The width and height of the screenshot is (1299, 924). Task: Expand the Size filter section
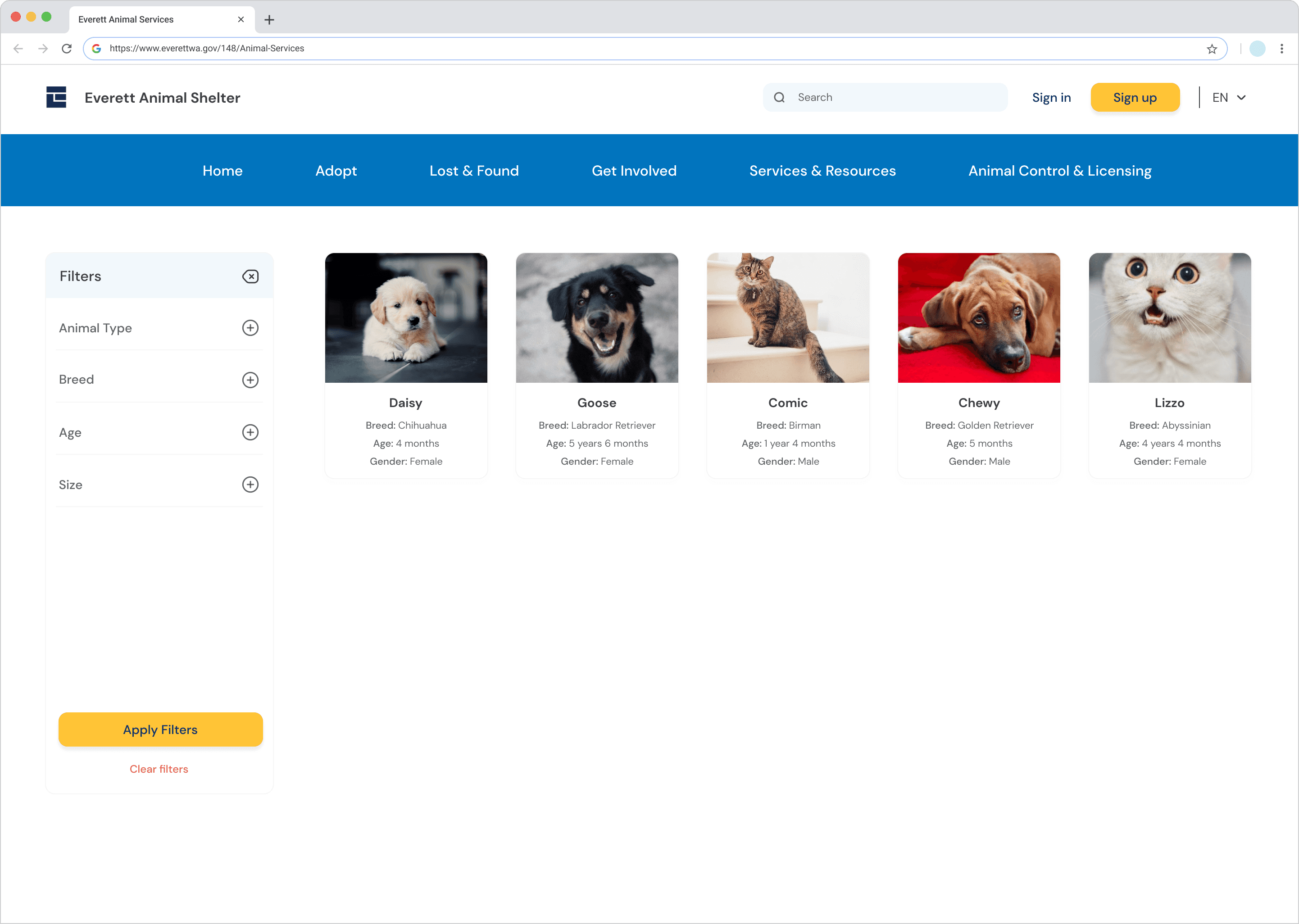(x=250, y=485)
